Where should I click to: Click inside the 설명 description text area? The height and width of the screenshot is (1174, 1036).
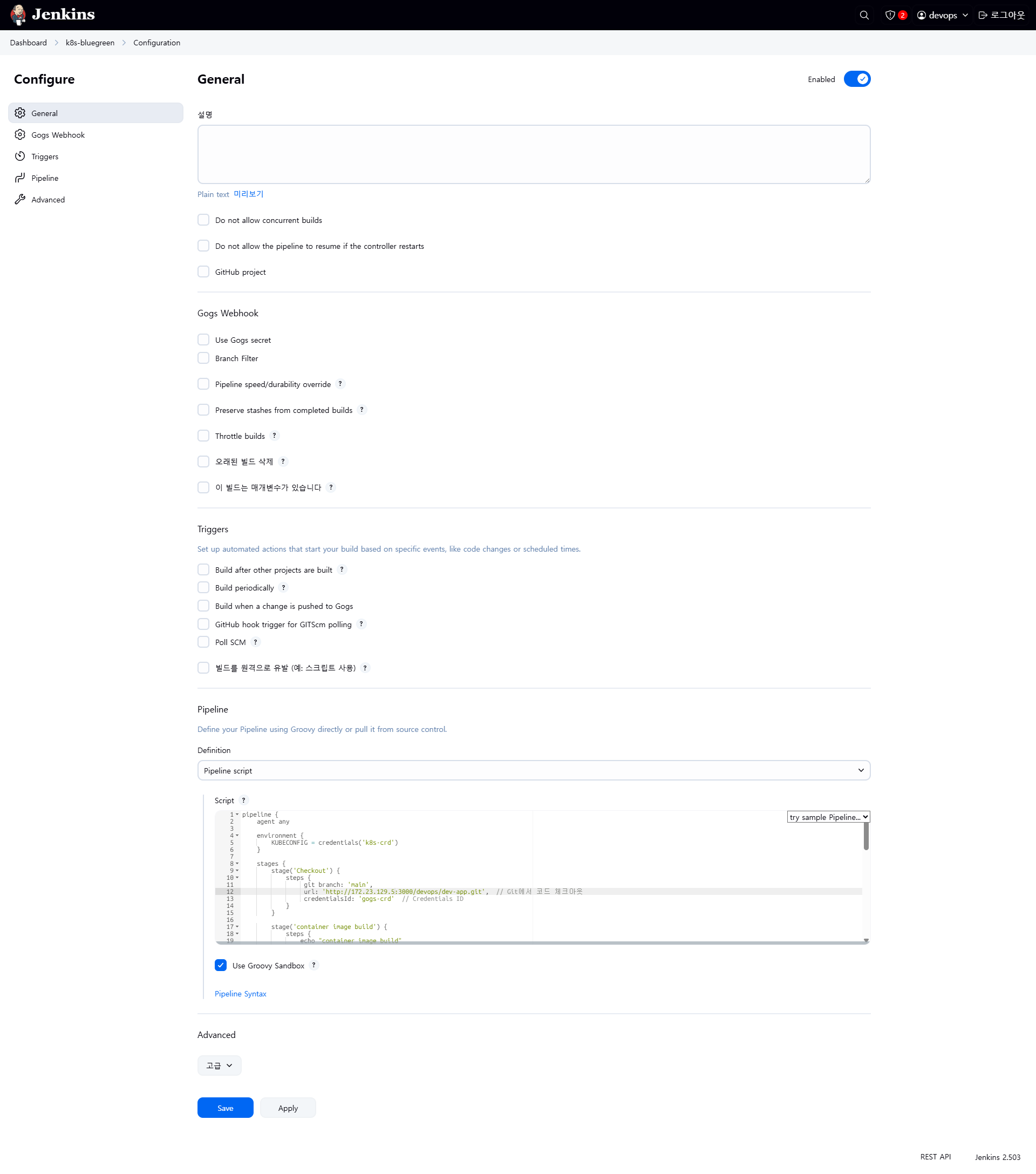(534, 154)
